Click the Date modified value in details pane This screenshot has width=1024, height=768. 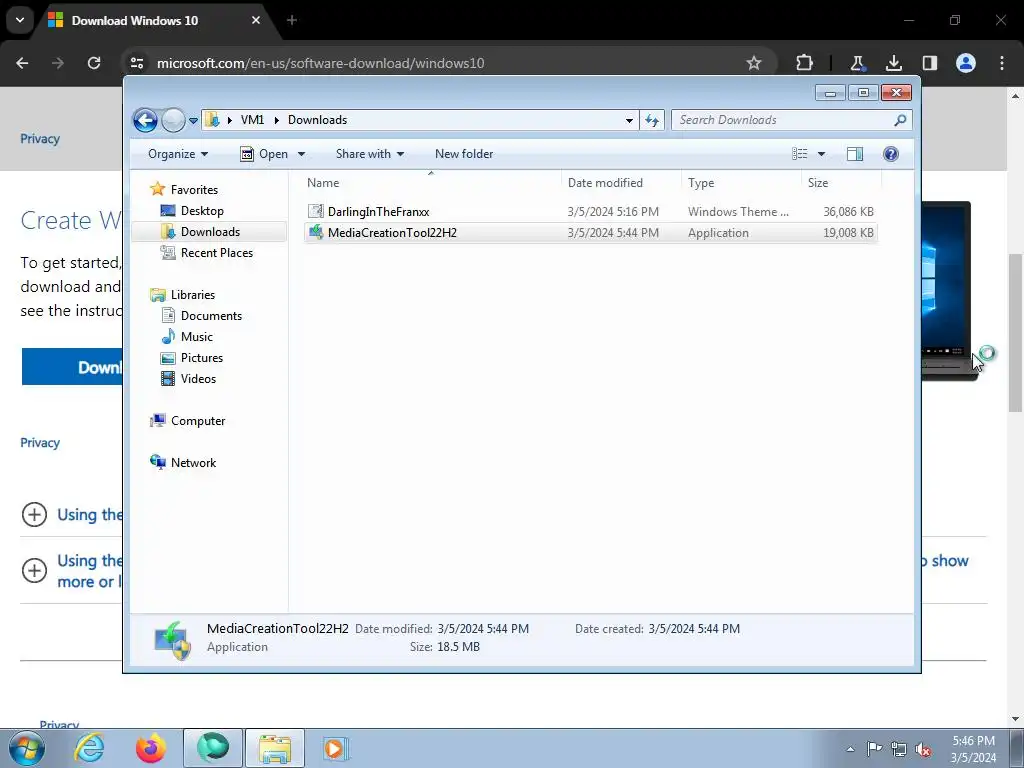(x=483, y=629)
